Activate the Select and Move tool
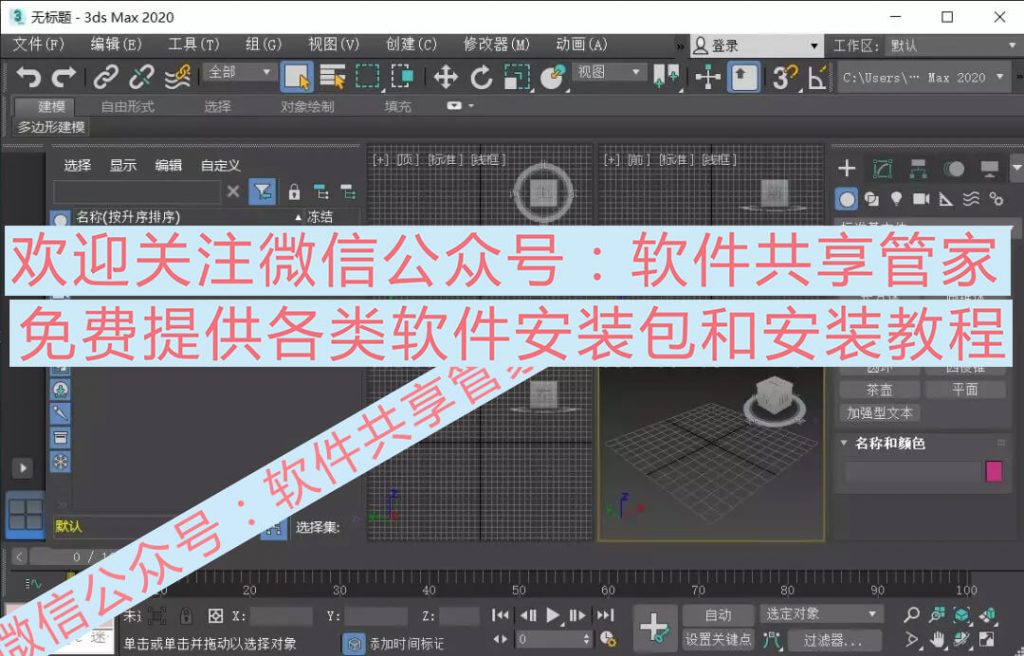 445,77
